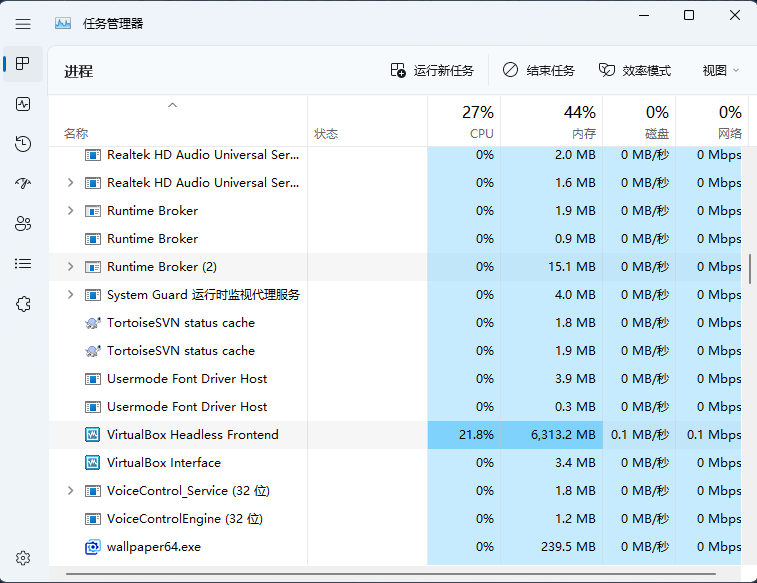The image size is (757, 583).
Task: Expand the Runtime Broker (2) group
Action: (70, 267)
